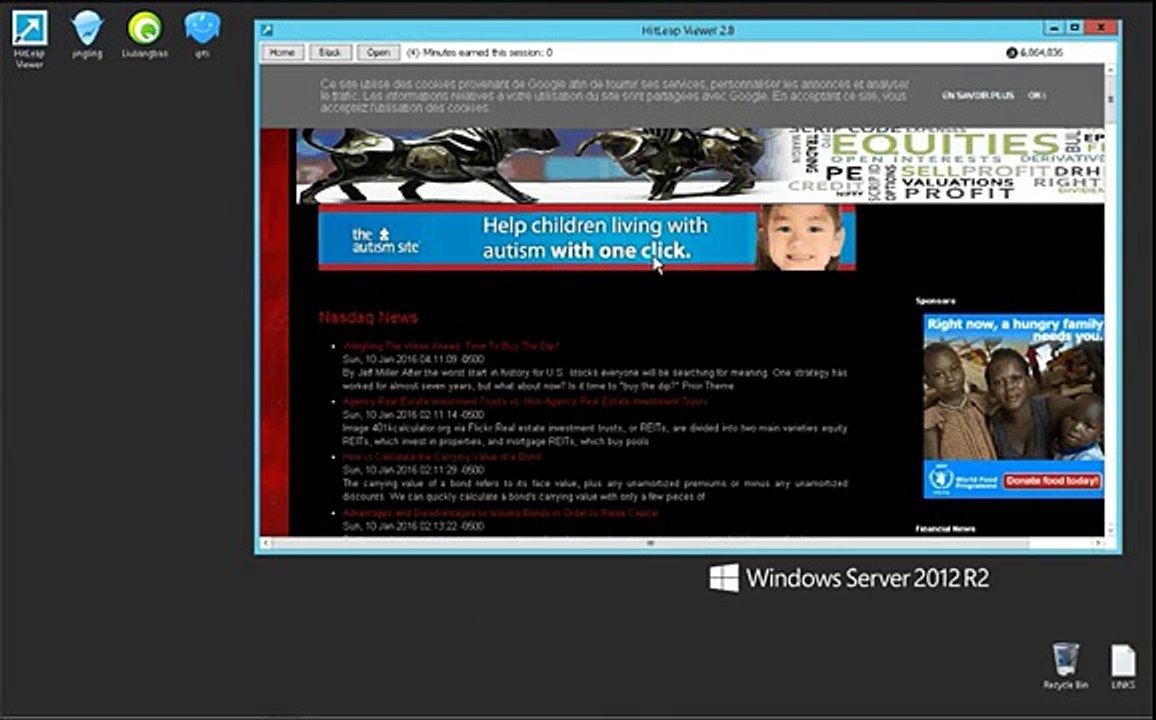This screenshot has width=1156, height=720.
Task: Click the bull statues header banner
Action: click(x=542, y=166)
